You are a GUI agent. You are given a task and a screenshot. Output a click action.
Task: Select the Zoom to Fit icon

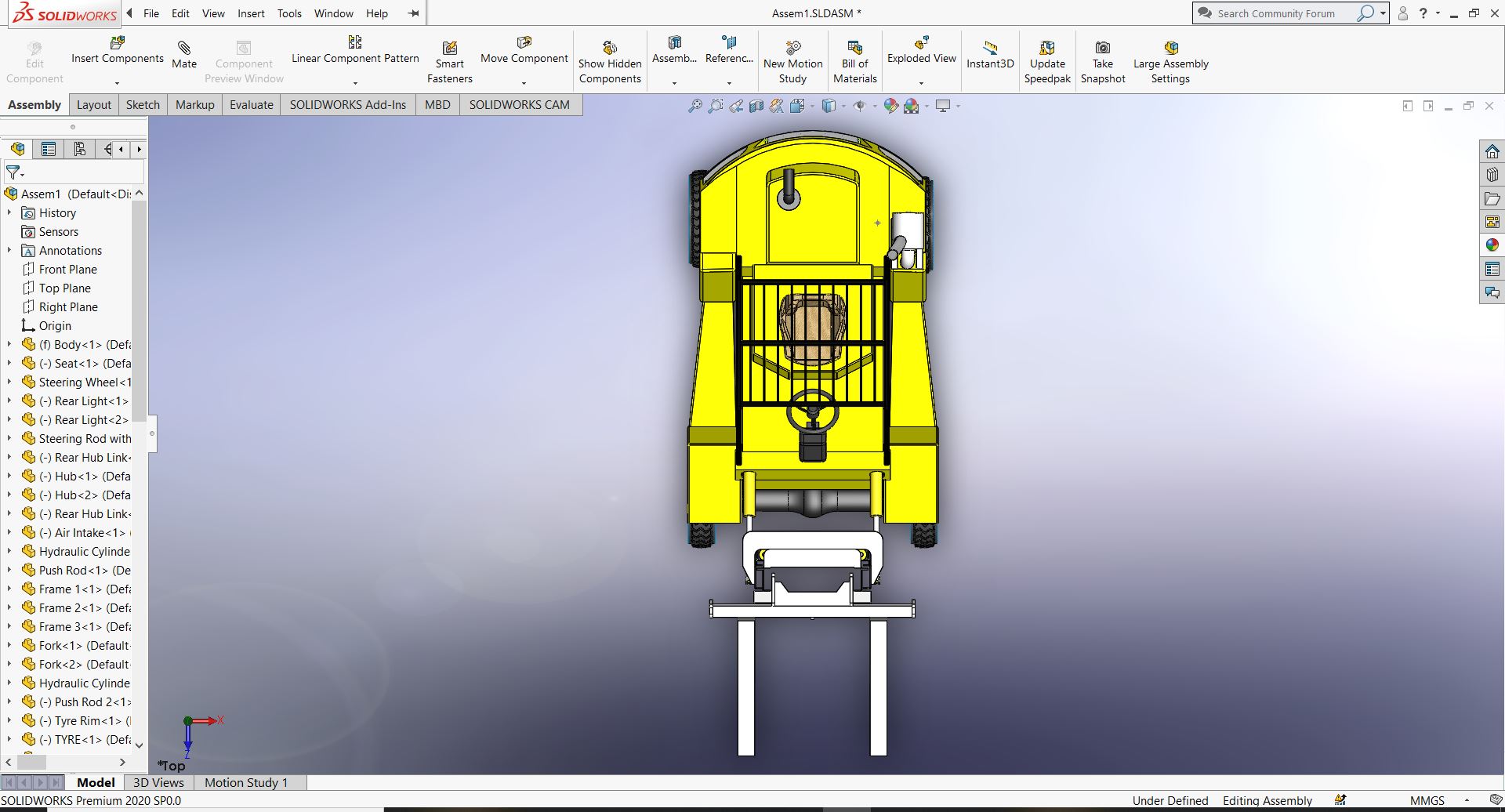click(694, 106)
